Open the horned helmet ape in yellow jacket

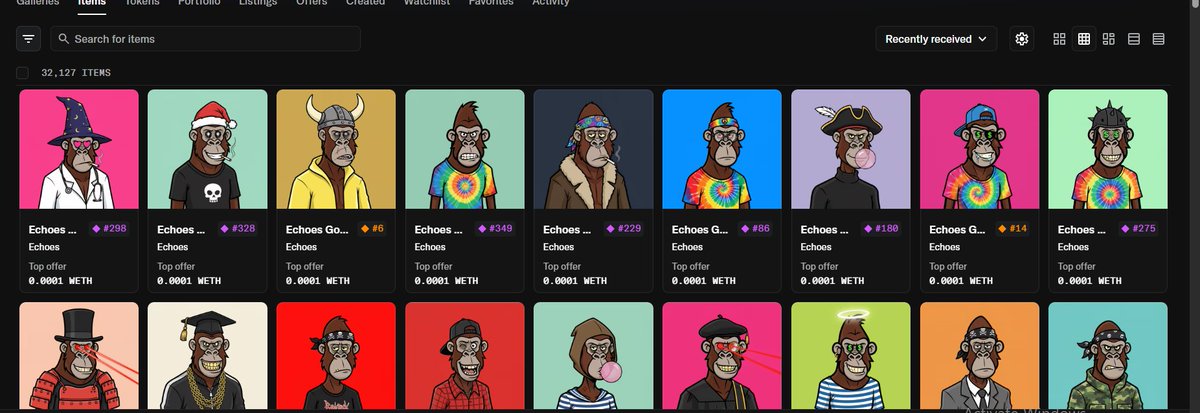click(x=336, y=149)
